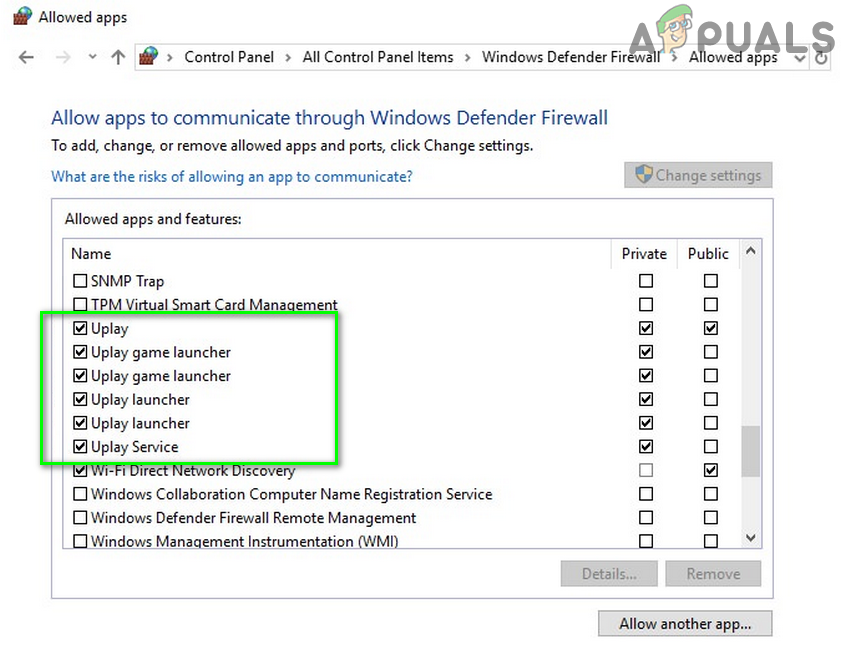Select Windows Management Instrumentation (WMI) row text
Screen dimensions: 841x650
pyautogui.click(x=245, y=541)
